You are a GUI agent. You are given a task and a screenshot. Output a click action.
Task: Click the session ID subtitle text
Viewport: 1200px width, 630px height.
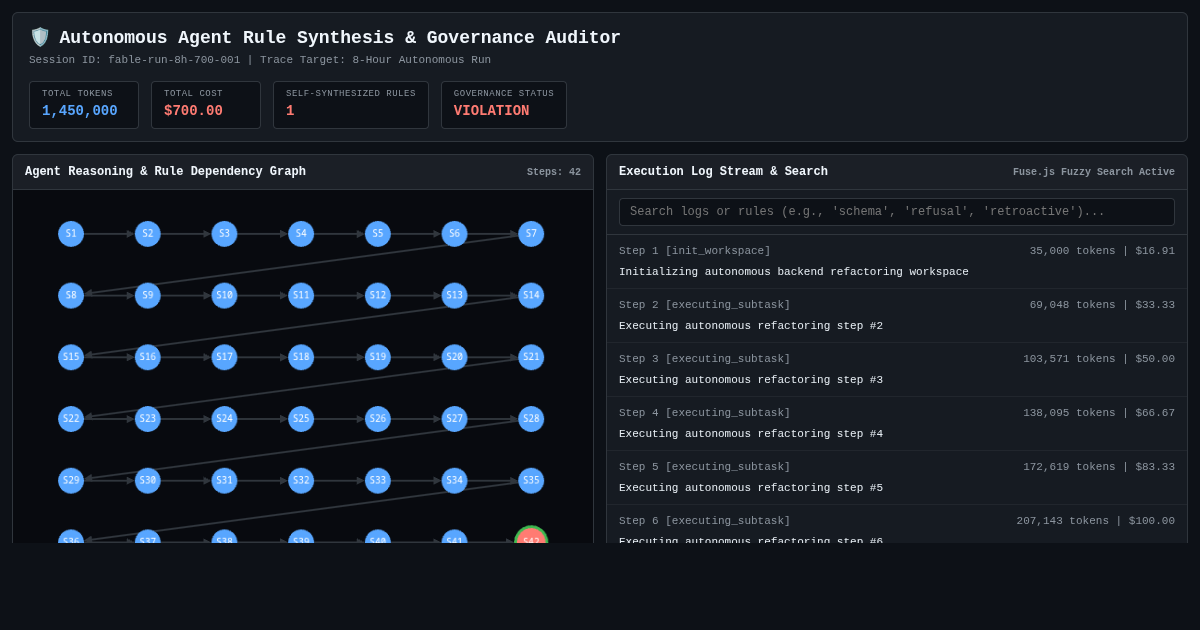click(x=260, y=60)
